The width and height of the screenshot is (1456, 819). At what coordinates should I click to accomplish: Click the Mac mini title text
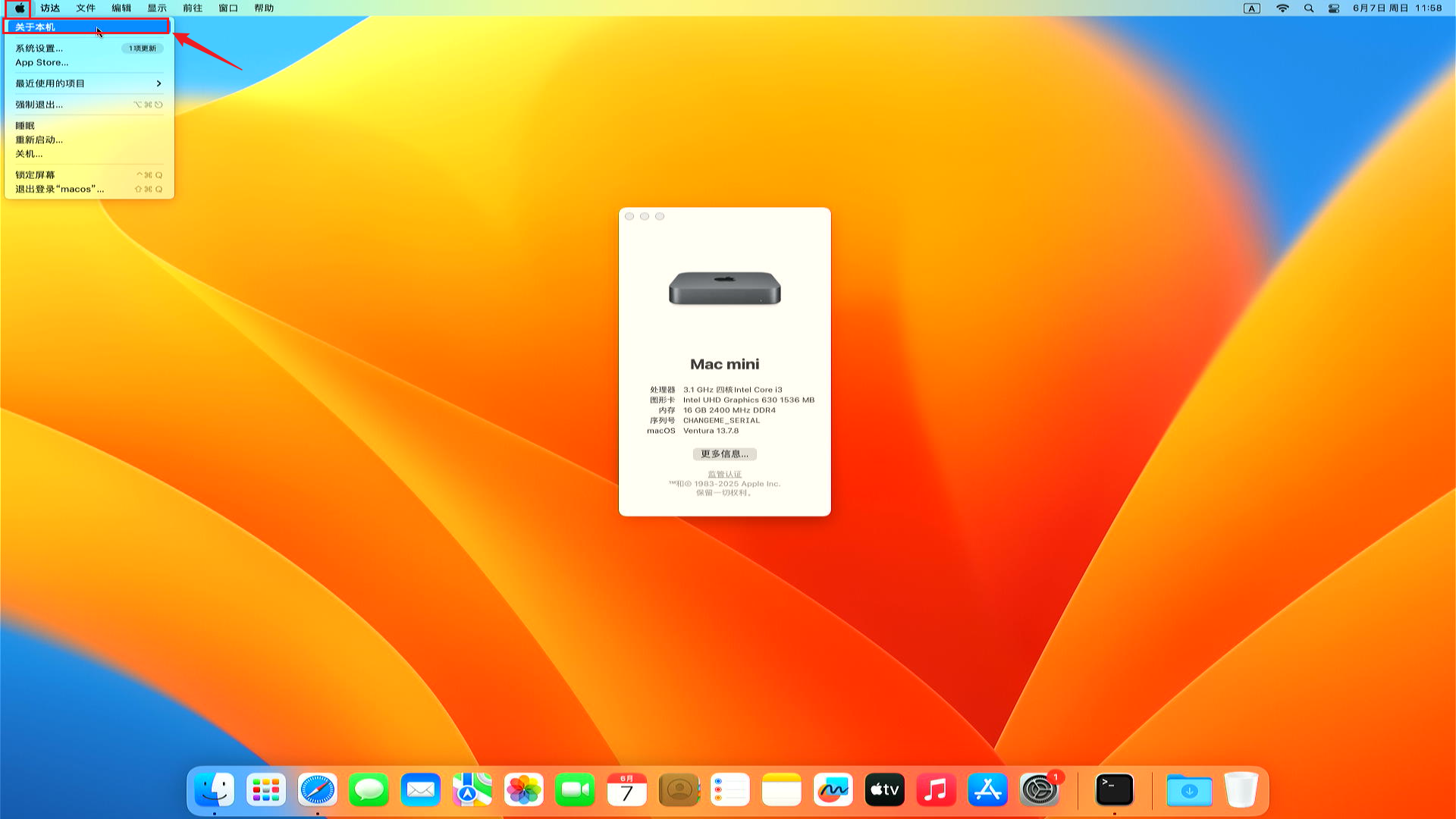(724, 365)
